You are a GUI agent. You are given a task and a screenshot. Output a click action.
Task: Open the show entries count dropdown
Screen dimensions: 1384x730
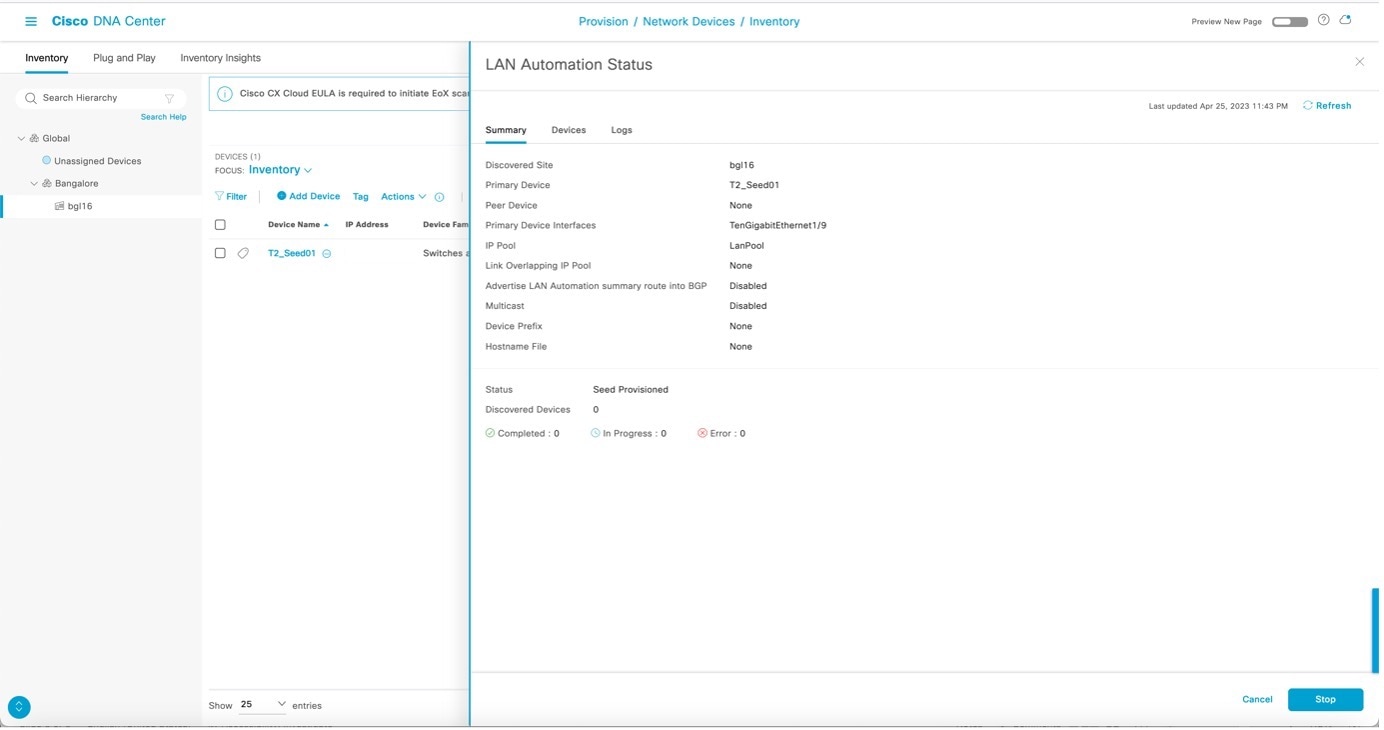tap(263, 704)
